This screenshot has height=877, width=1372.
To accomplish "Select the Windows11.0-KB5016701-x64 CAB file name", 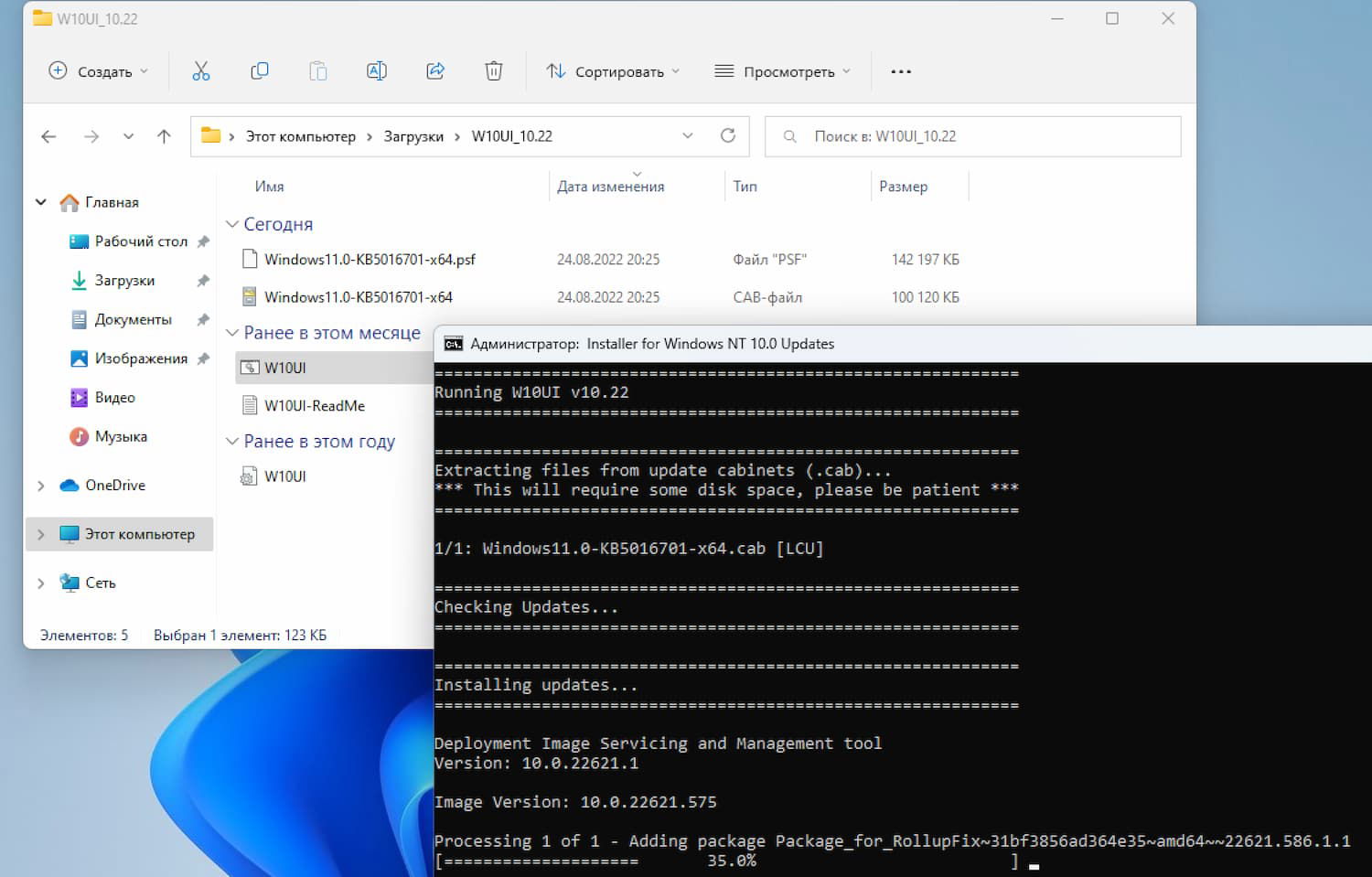I will [x=359, y=297].
